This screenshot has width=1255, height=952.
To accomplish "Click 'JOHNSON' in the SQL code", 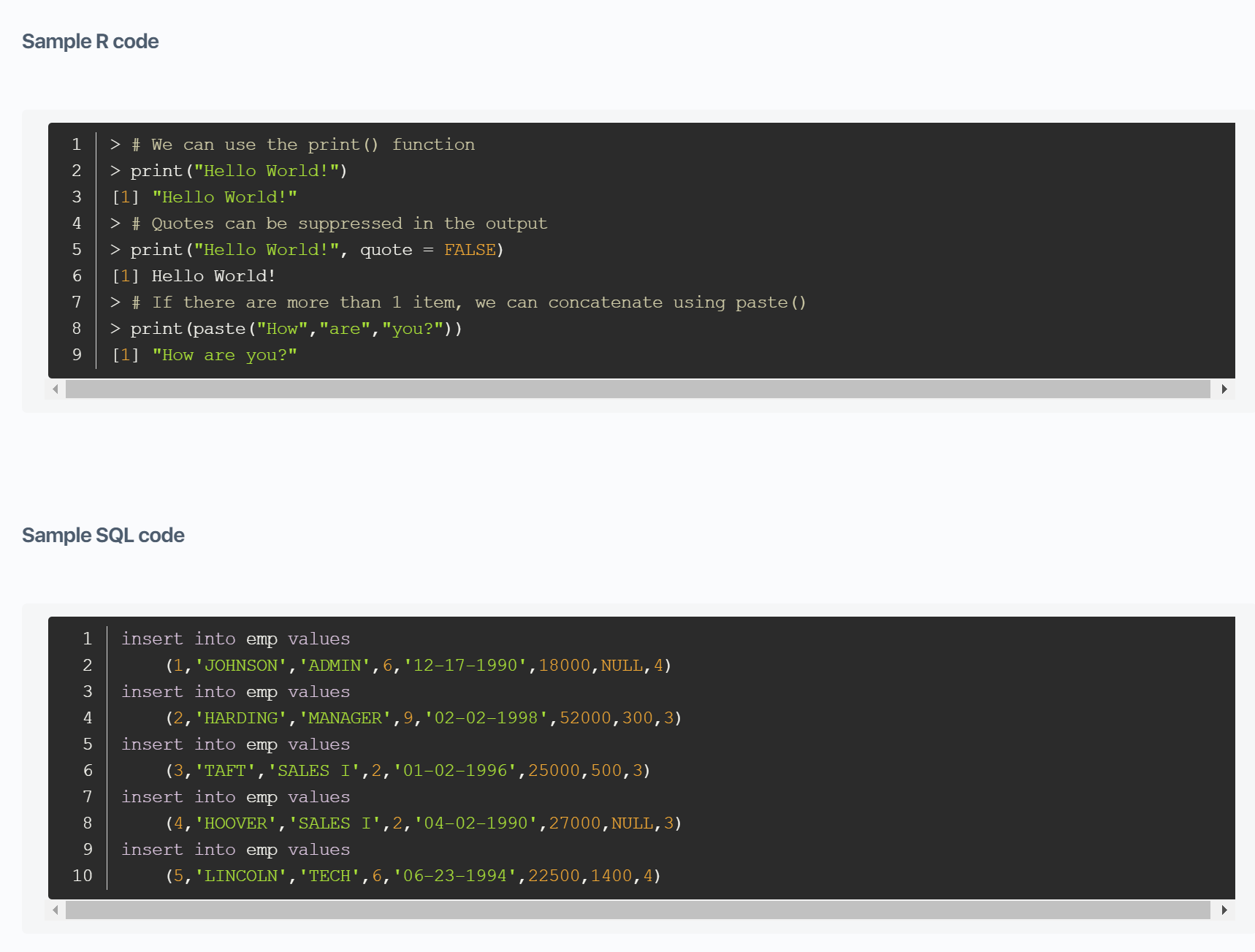I will (x=240, y=666).
